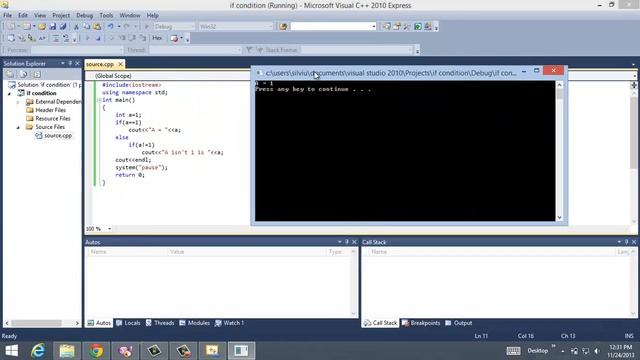This screenshot has width=640, height=360.
Task: Switch to the Watch 1 tab
Action: [x=229, y=323]
